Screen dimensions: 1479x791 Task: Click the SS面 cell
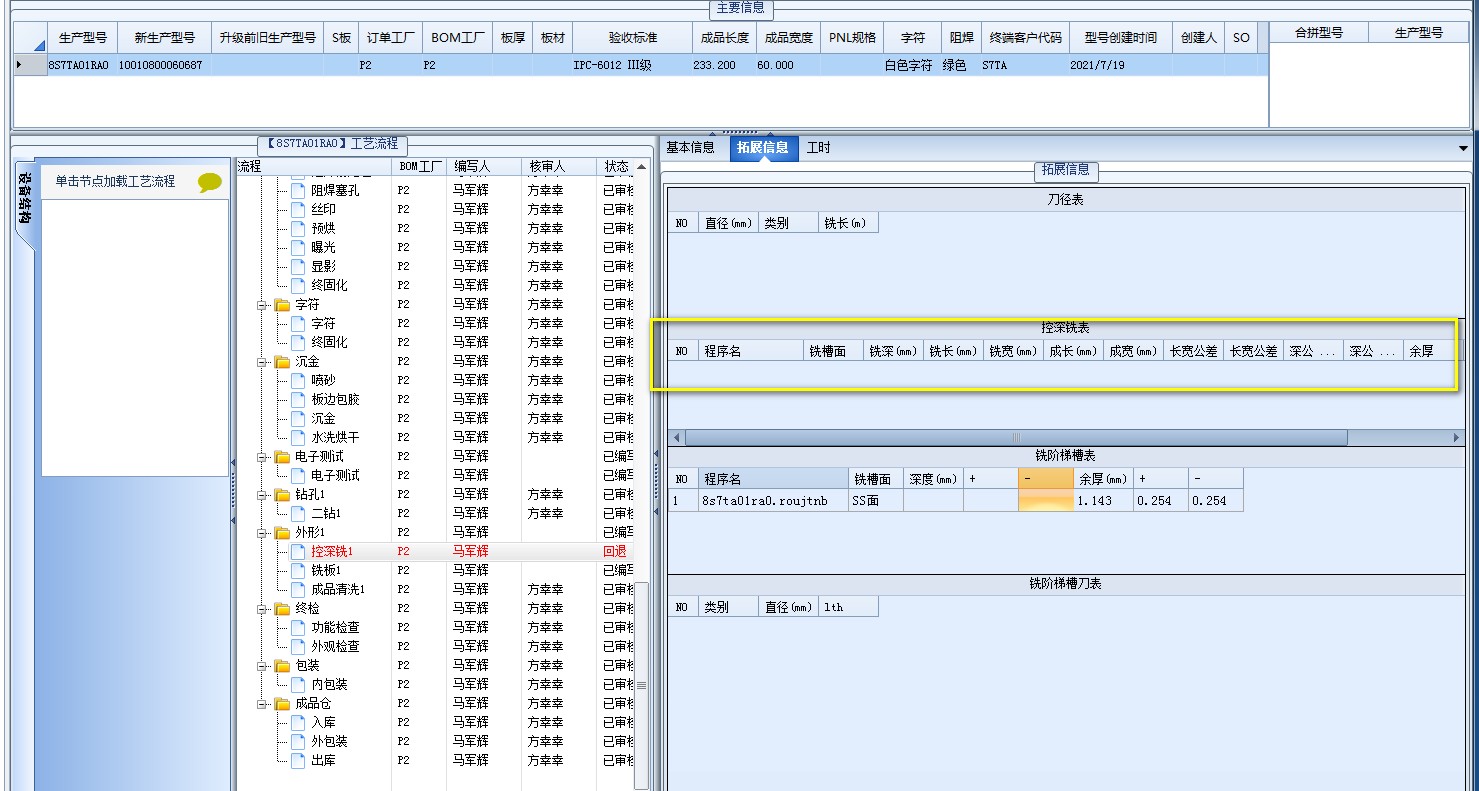tap(876, 501)
